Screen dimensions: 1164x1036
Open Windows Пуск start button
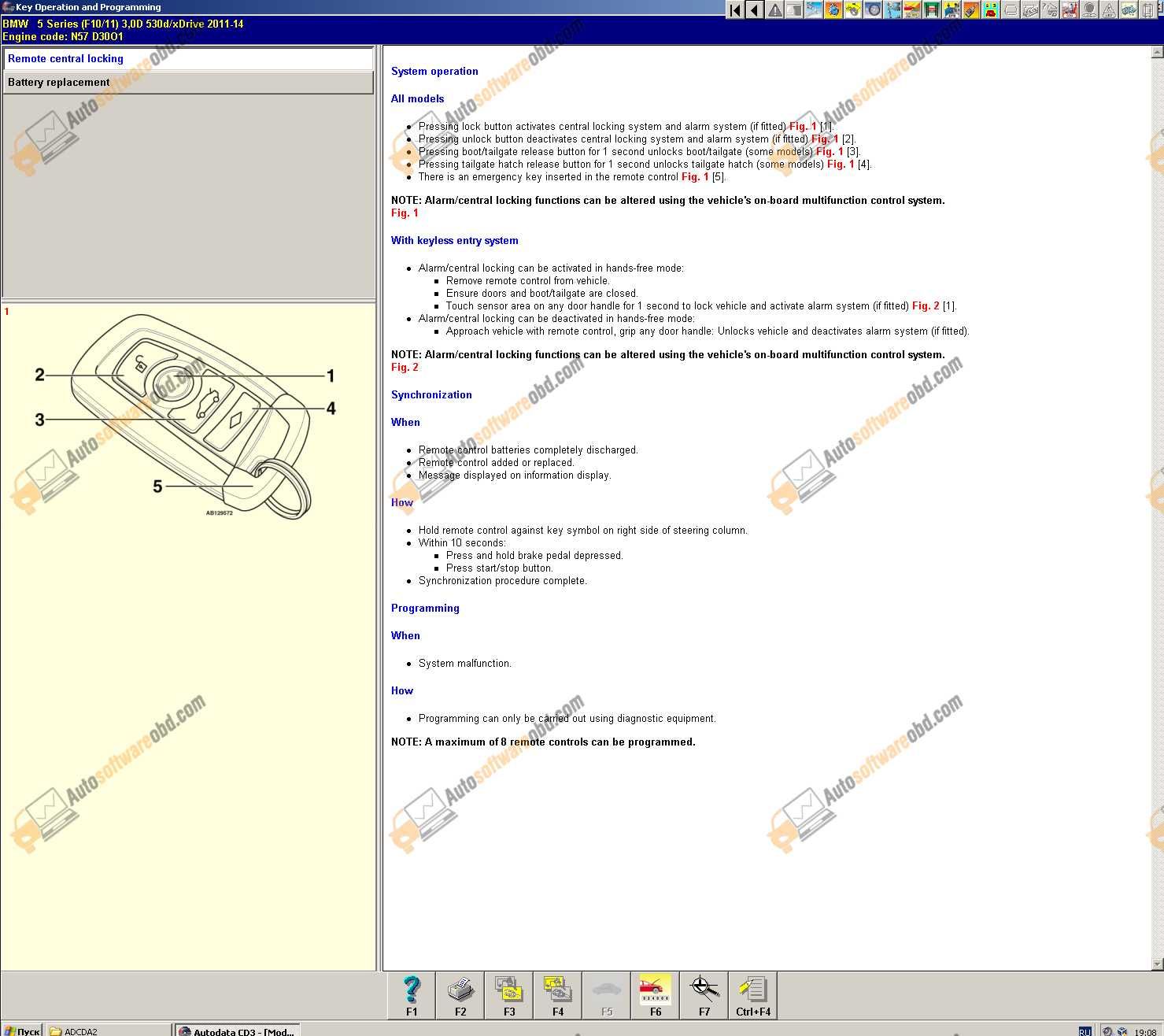[x=21, y=1030]
